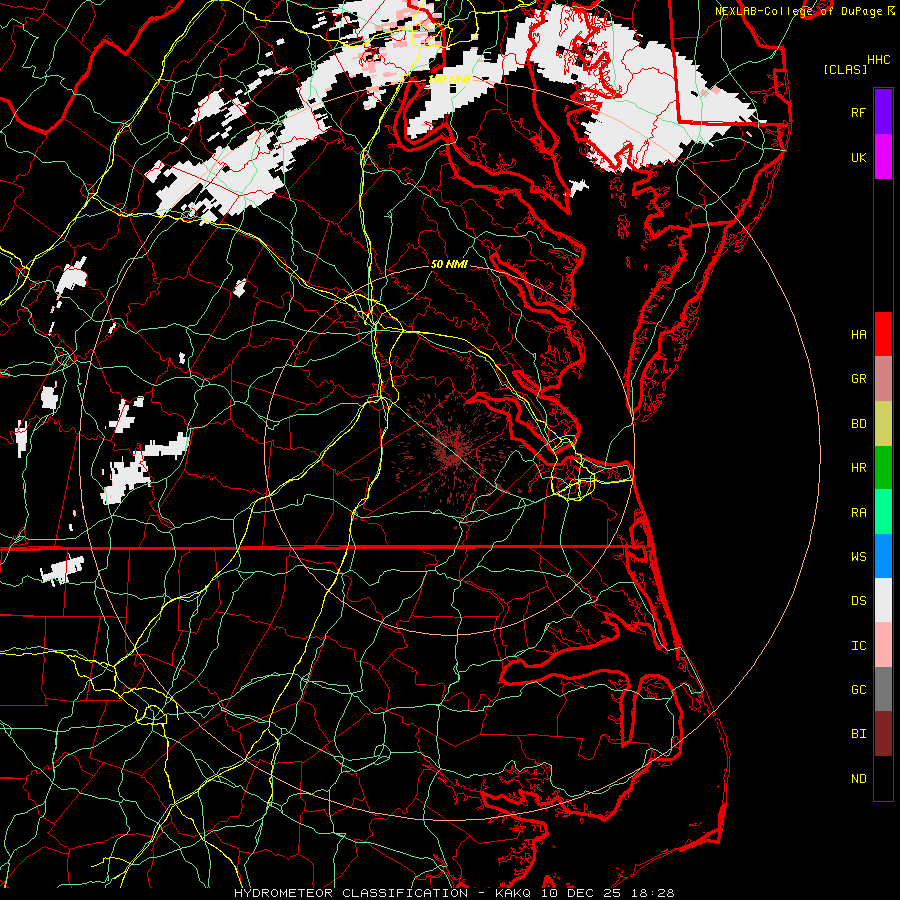Click the RF legend label
The image size is (900, 900).
[x=858, y=112]
